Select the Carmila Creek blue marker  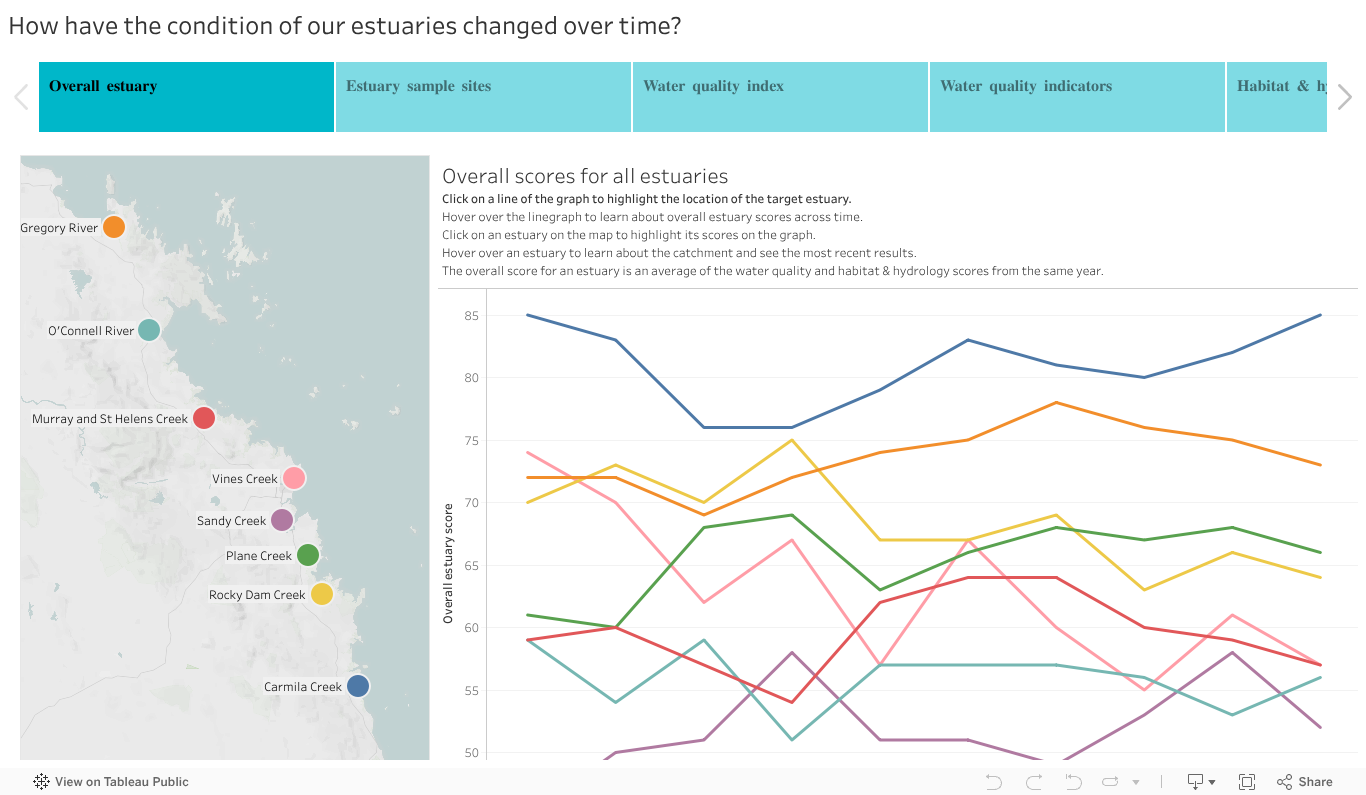(358, 686)
